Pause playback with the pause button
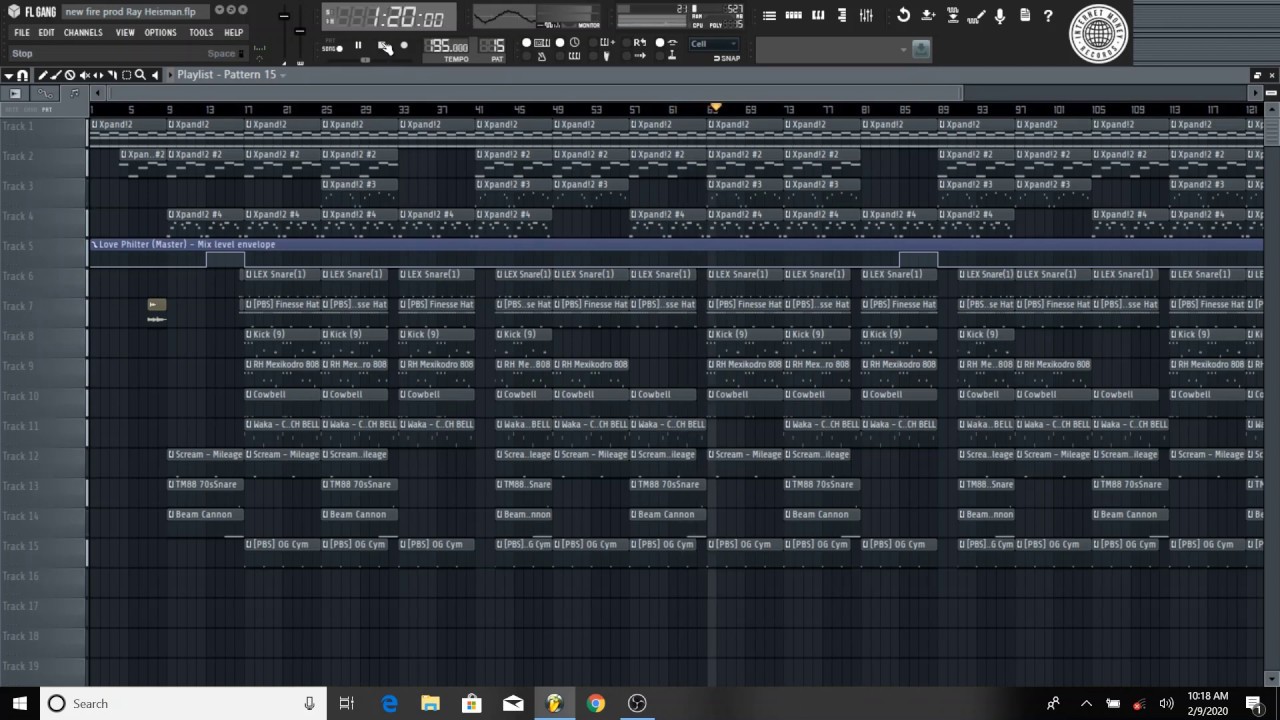 pyautogui.click(x=358, y=45)
